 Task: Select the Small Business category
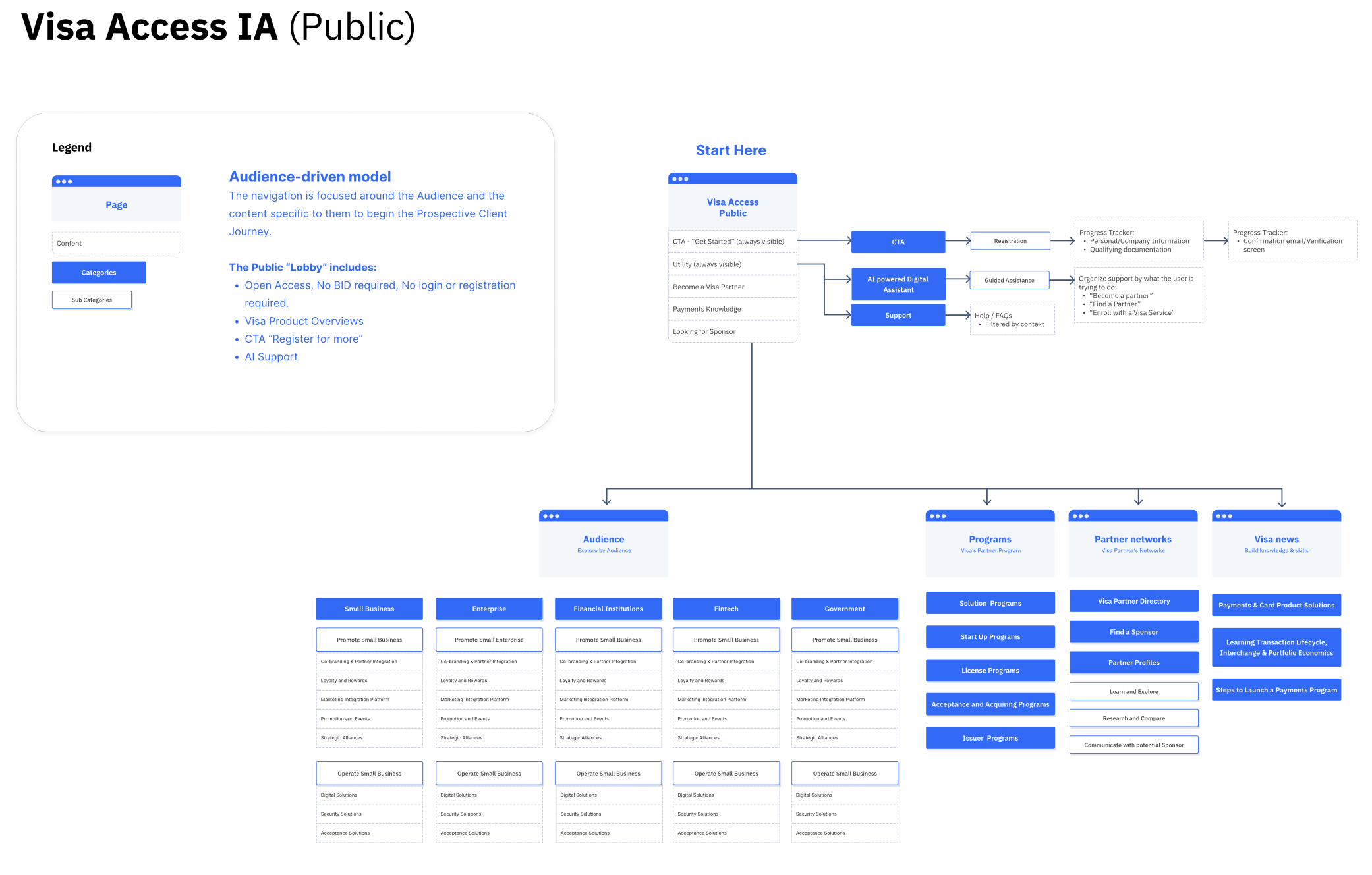(x=370, y=609)
